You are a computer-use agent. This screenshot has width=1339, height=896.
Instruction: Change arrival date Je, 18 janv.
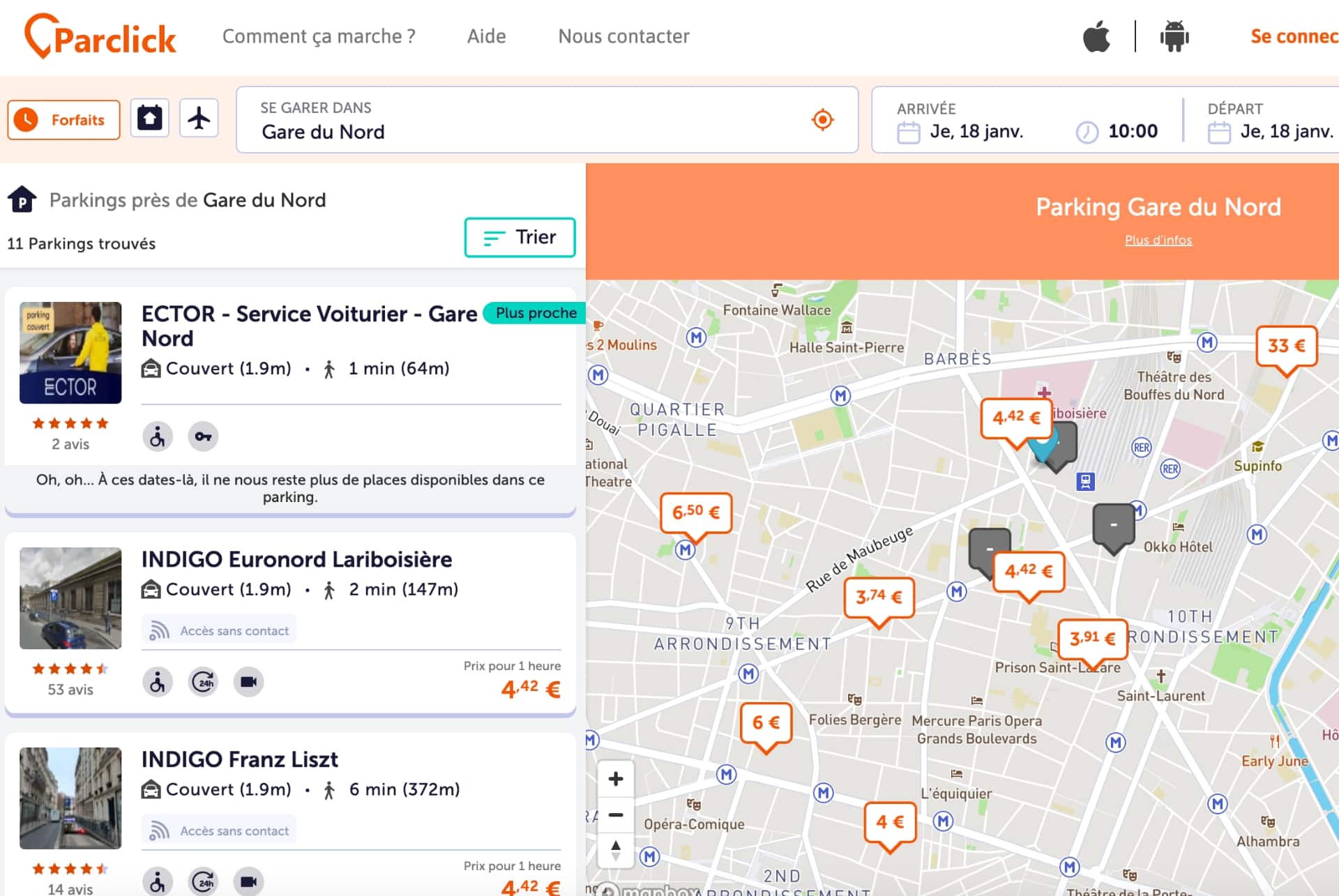click(x=976, y=131)
